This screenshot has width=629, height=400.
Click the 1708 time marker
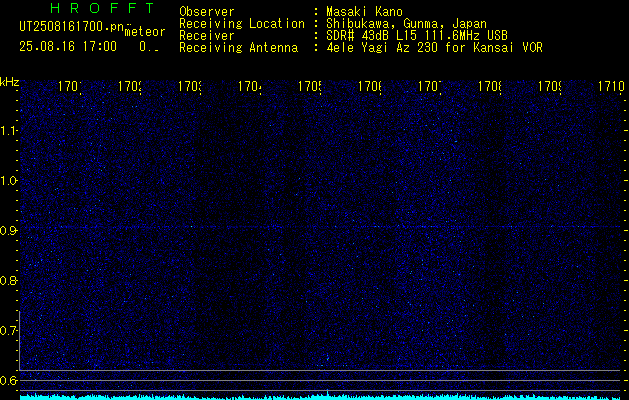489,86
